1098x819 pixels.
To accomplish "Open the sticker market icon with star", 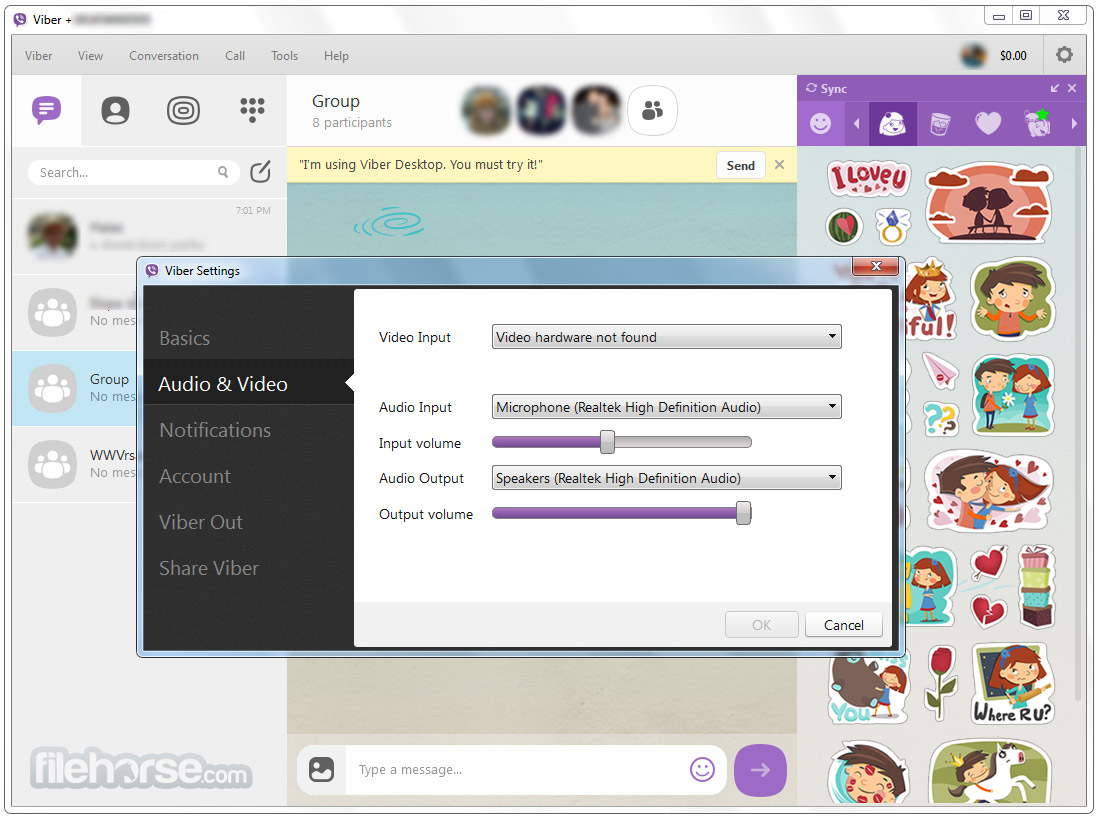I will pyautogui.click(x=1037, y=123).
